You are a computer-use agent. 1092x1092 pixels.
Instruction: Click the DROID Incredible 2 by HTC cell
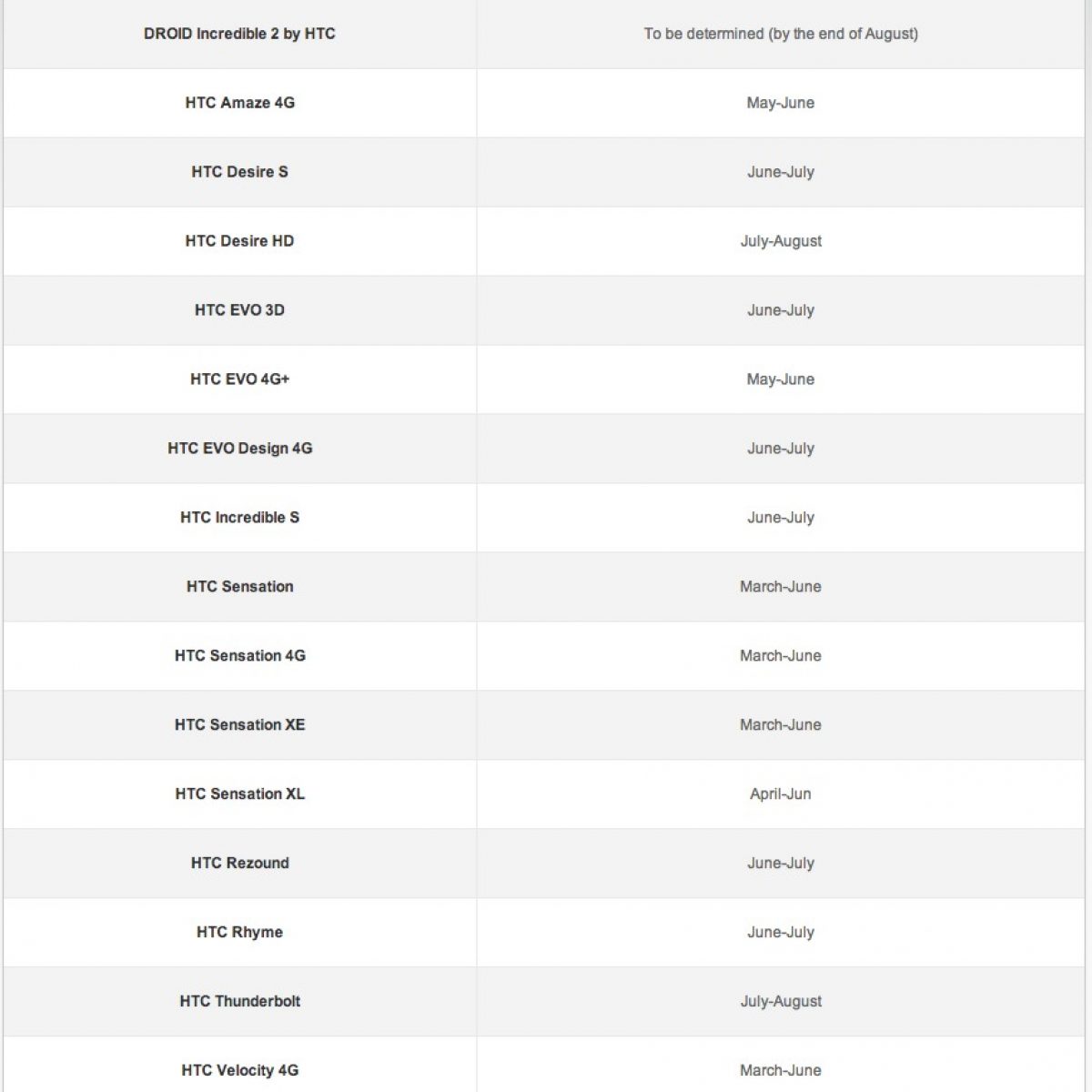pos(239,34)
